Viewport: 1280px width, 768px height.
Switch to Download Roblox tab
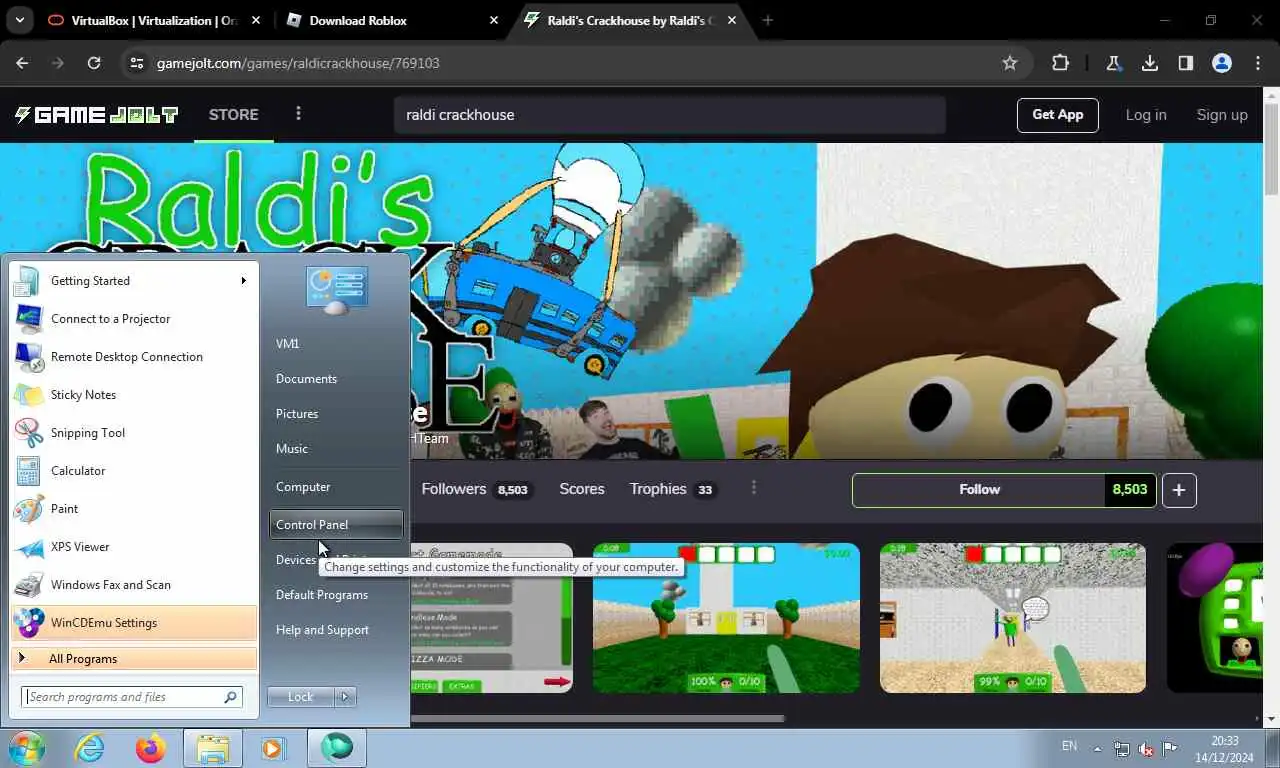pyautogui.click(x=392, y=20)
